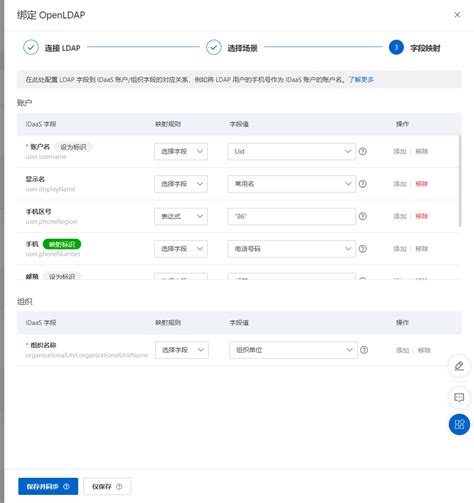Click 添加 in the 手机区号 row
The width and height of the screenshot is (474, 503).
(400, 216)
